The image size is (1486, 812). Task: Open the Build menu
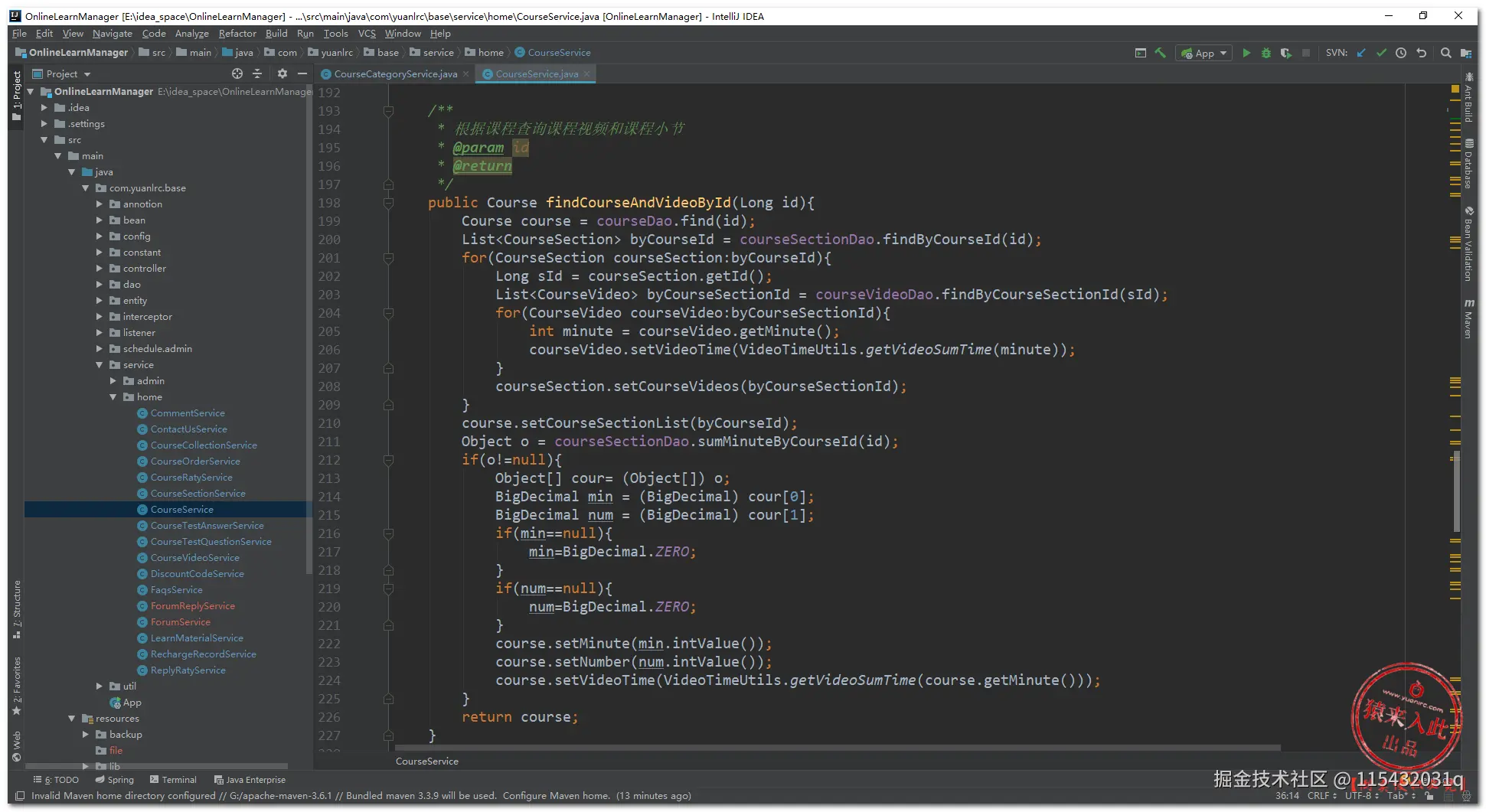click(x=276, y=34)
